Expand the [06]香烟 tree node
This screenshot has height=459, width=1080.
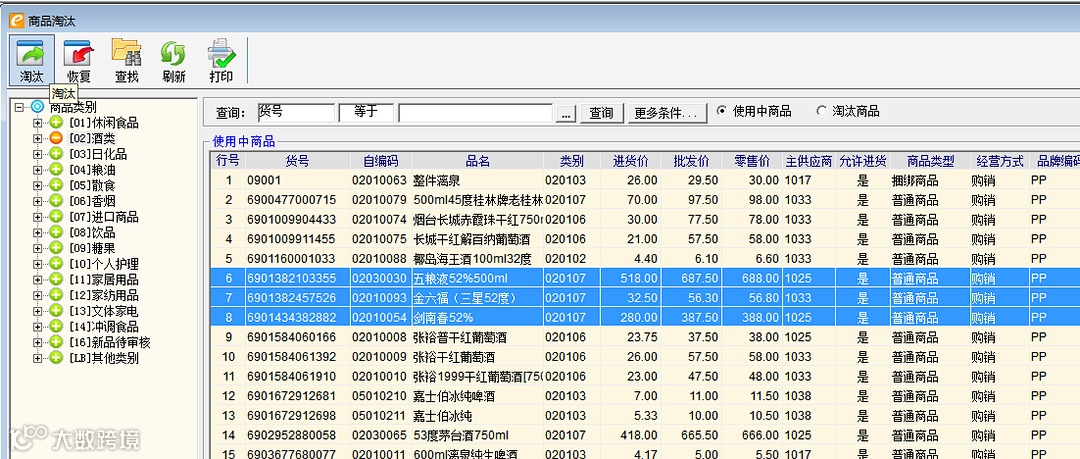point(37,201)
